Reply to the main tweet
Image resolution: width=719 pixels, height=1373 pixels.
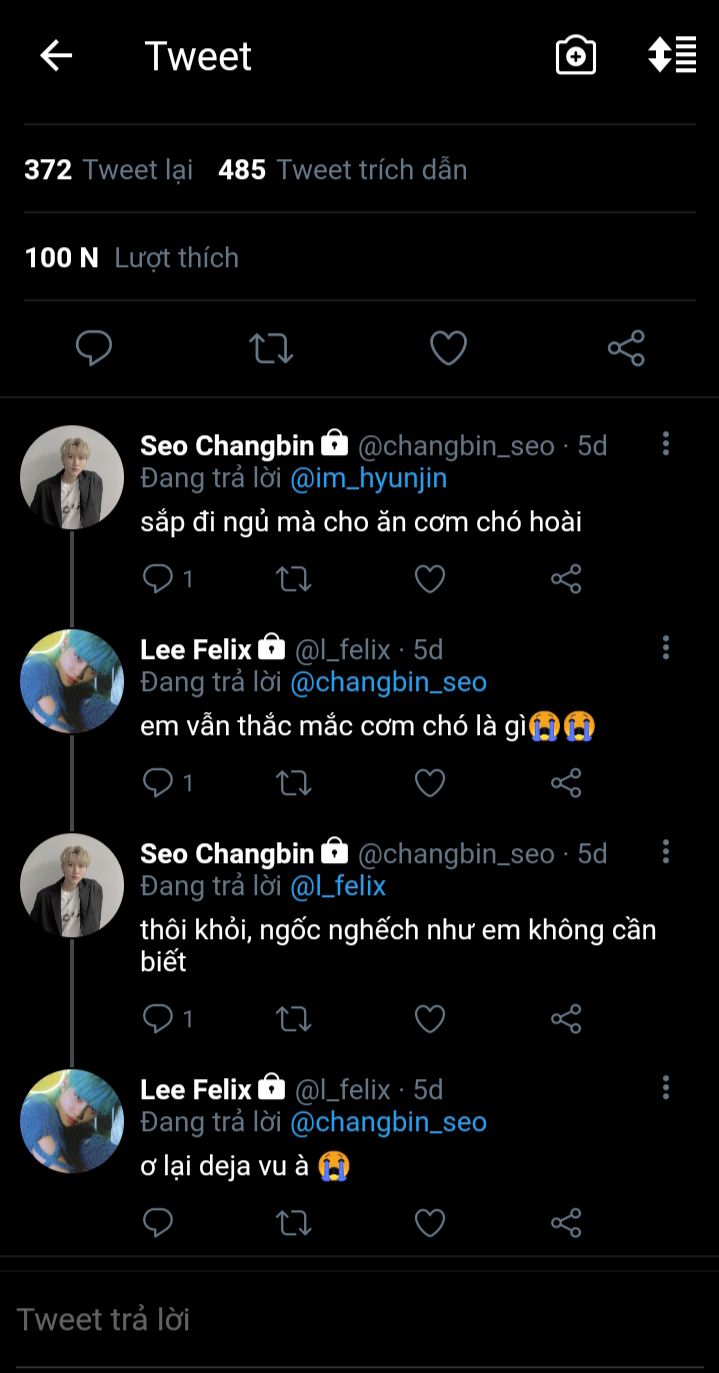94,348
